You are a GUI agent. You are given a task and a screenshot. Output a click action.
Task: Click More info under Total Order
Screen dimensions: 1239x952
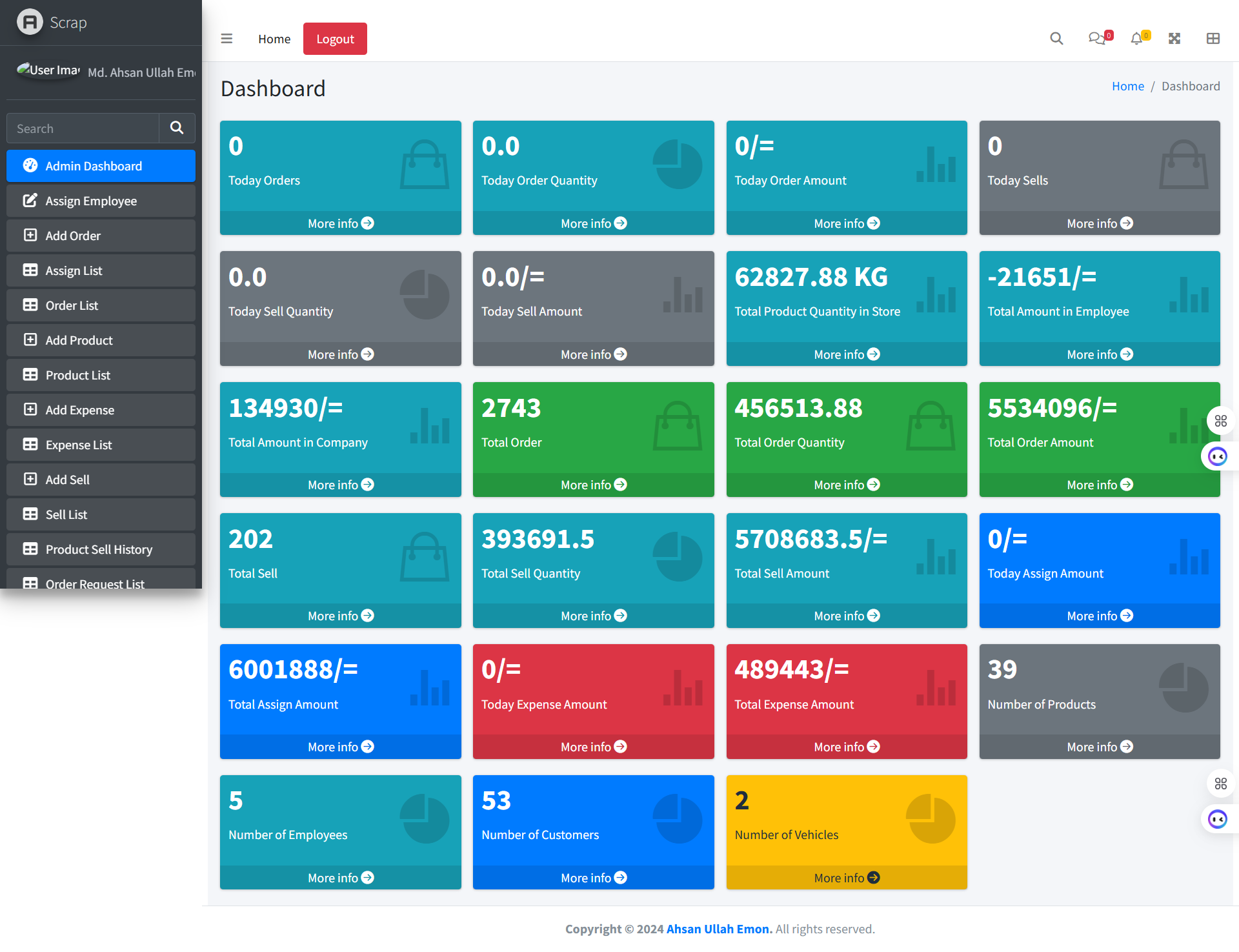pyautogui.click(x=593, y=485)
